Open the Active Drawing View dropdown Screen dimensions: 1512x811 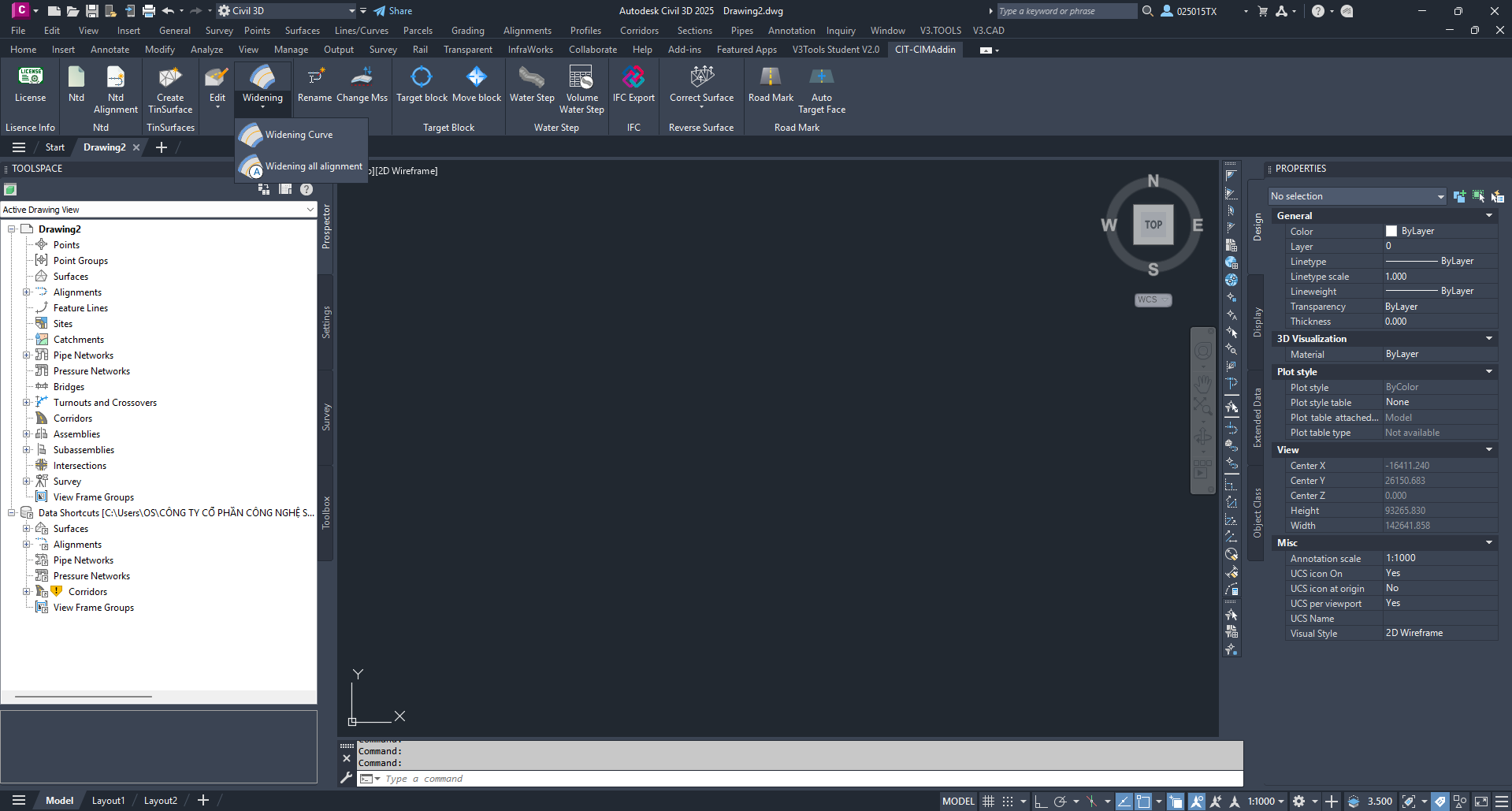[x=158, y=210]
